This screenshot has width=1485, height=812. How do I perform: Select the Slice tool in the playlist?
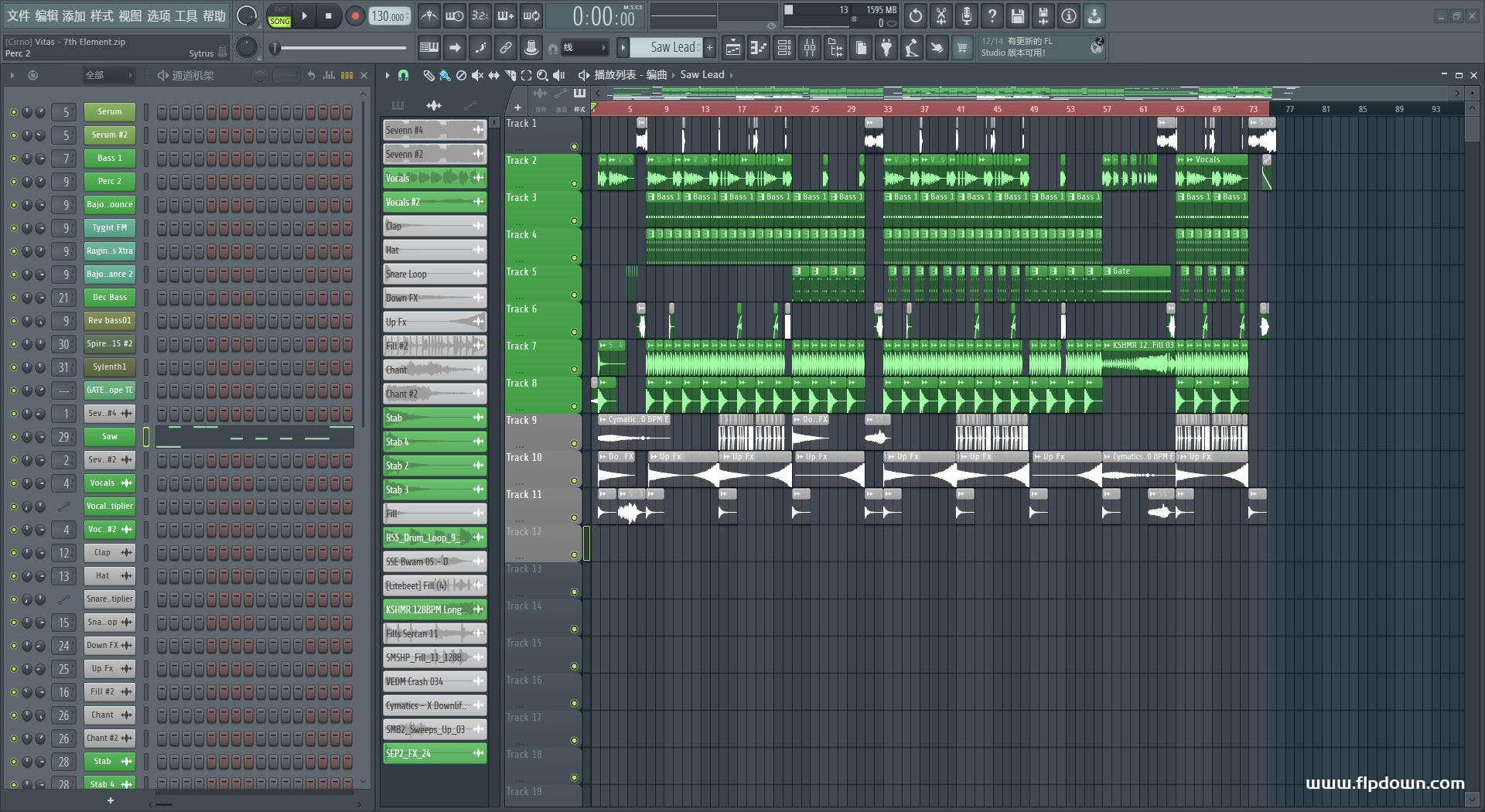pyautogui.click(x=510, y=75)
